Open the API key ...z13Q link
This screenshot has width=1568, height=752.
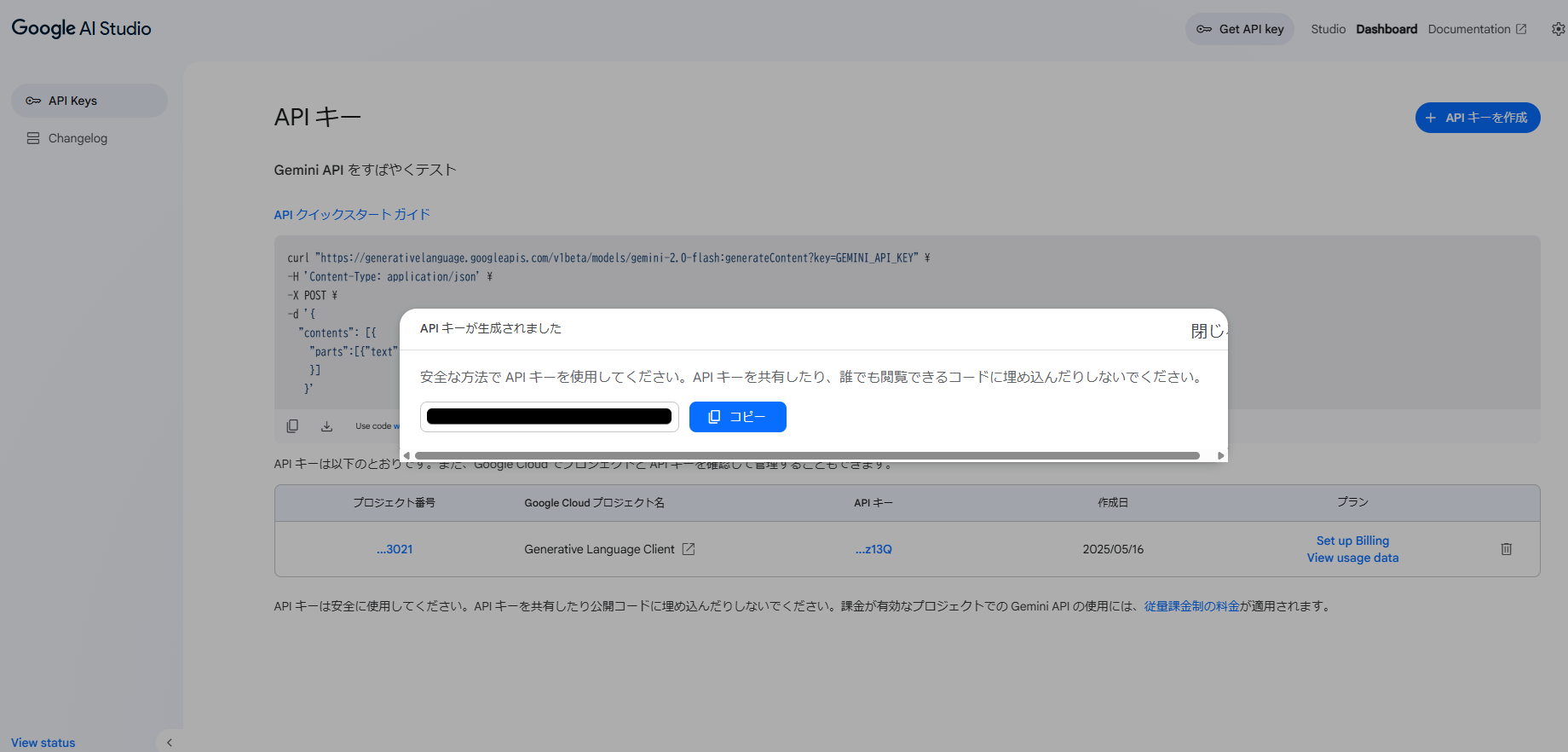(x=873, y=549)
